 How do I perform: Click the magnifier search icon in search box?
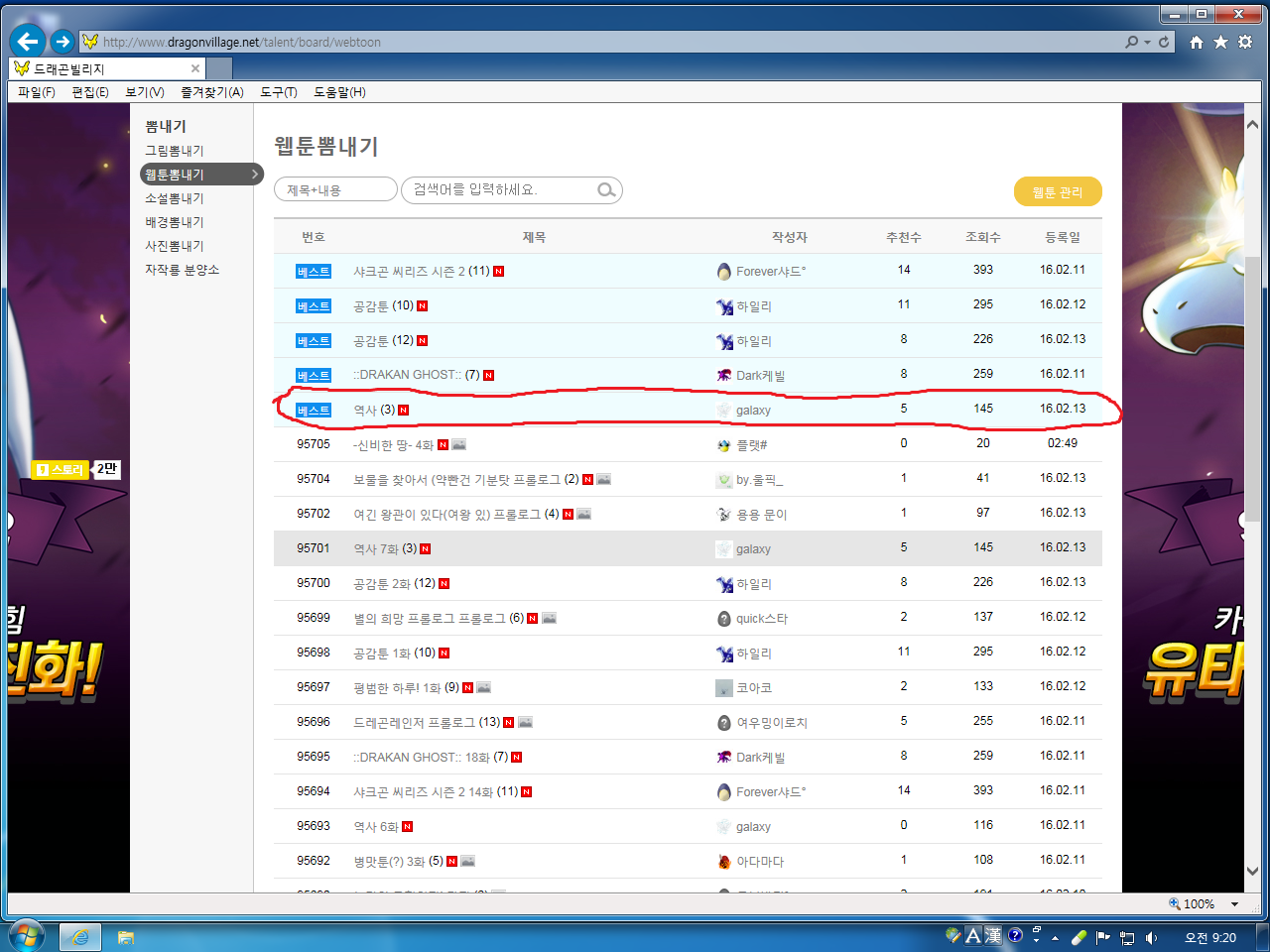point(605,190)
